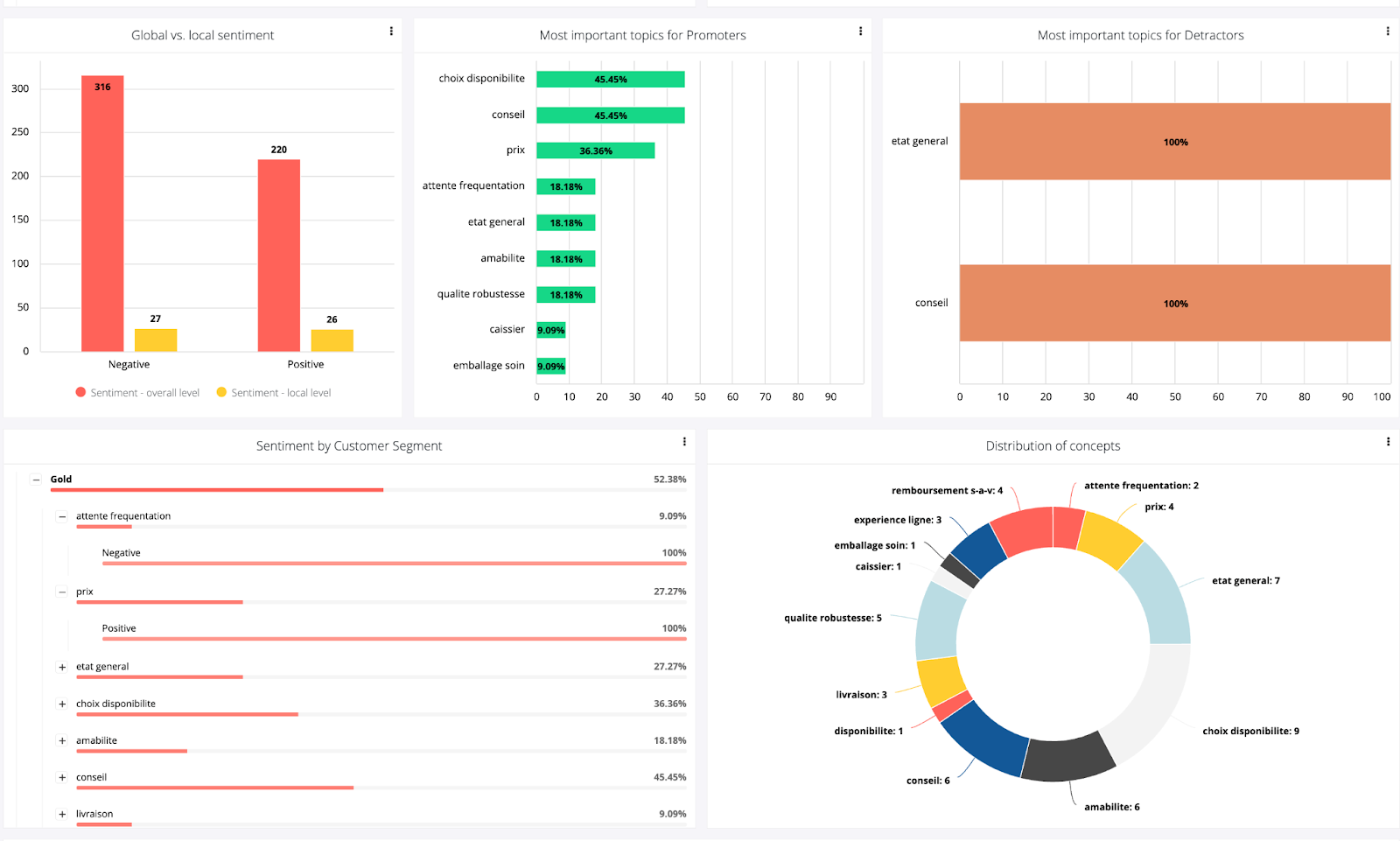Image resolution: width=1400 pixels, height=841 pixels.
Task: Expand the choix disponibilite tree row
Action: coord(62,704)
